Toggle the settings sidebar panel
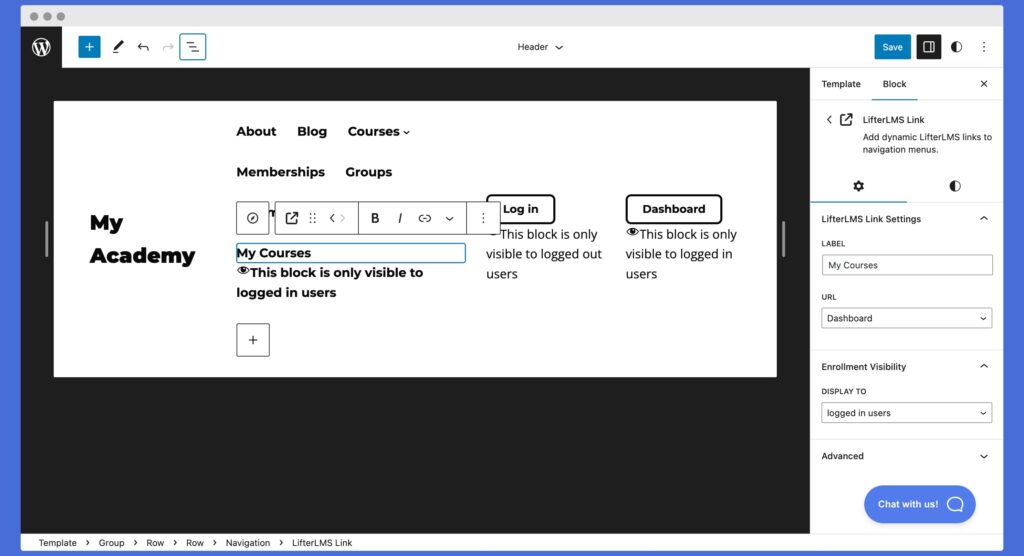1024x556 pixels. pyautogui.click(x=929, y=47)
